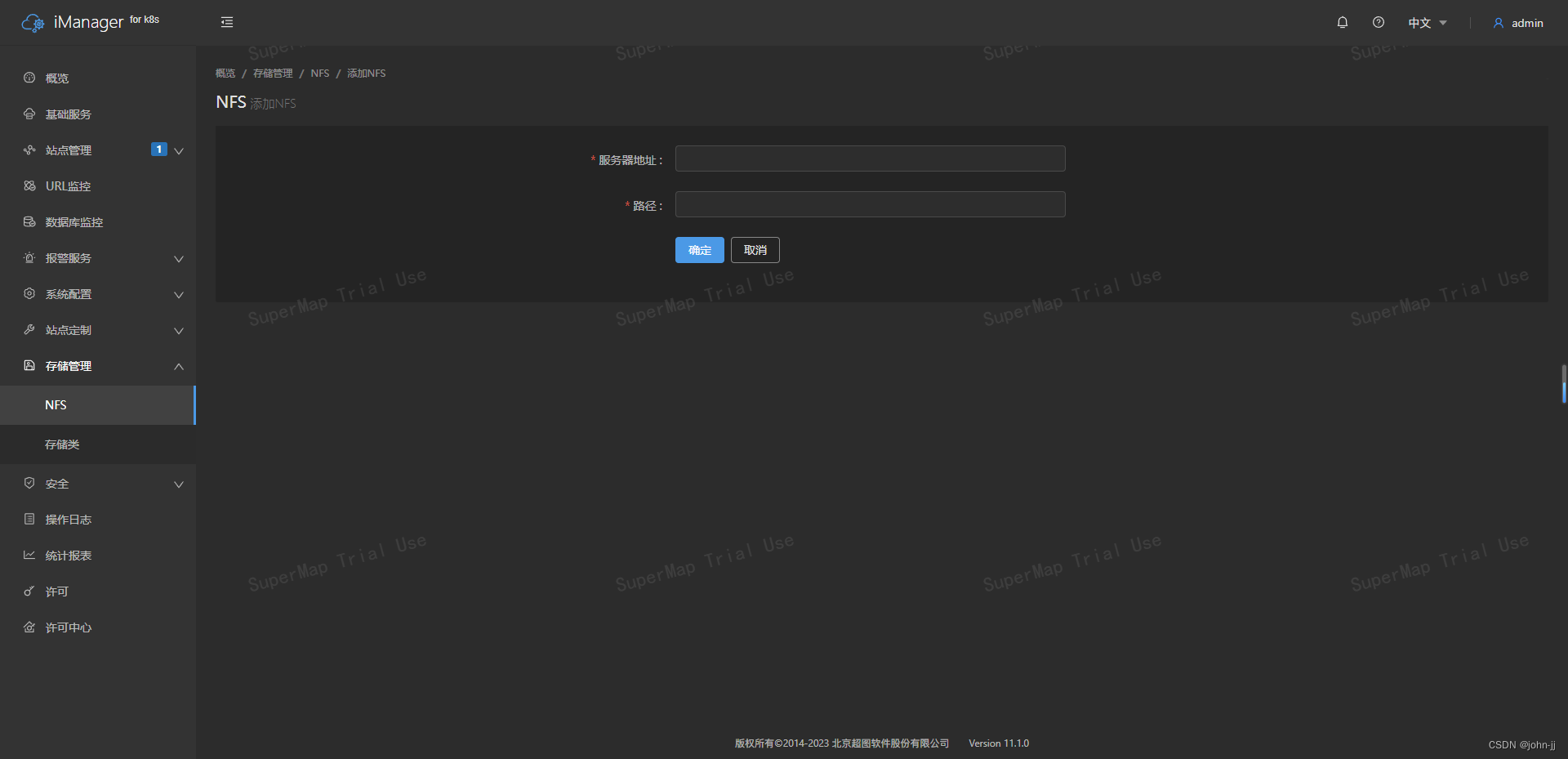The image size is (1568, 759).
Task: Click the vertical scrollbar thumb at right edge
Action: click(x=1564, y=384)
